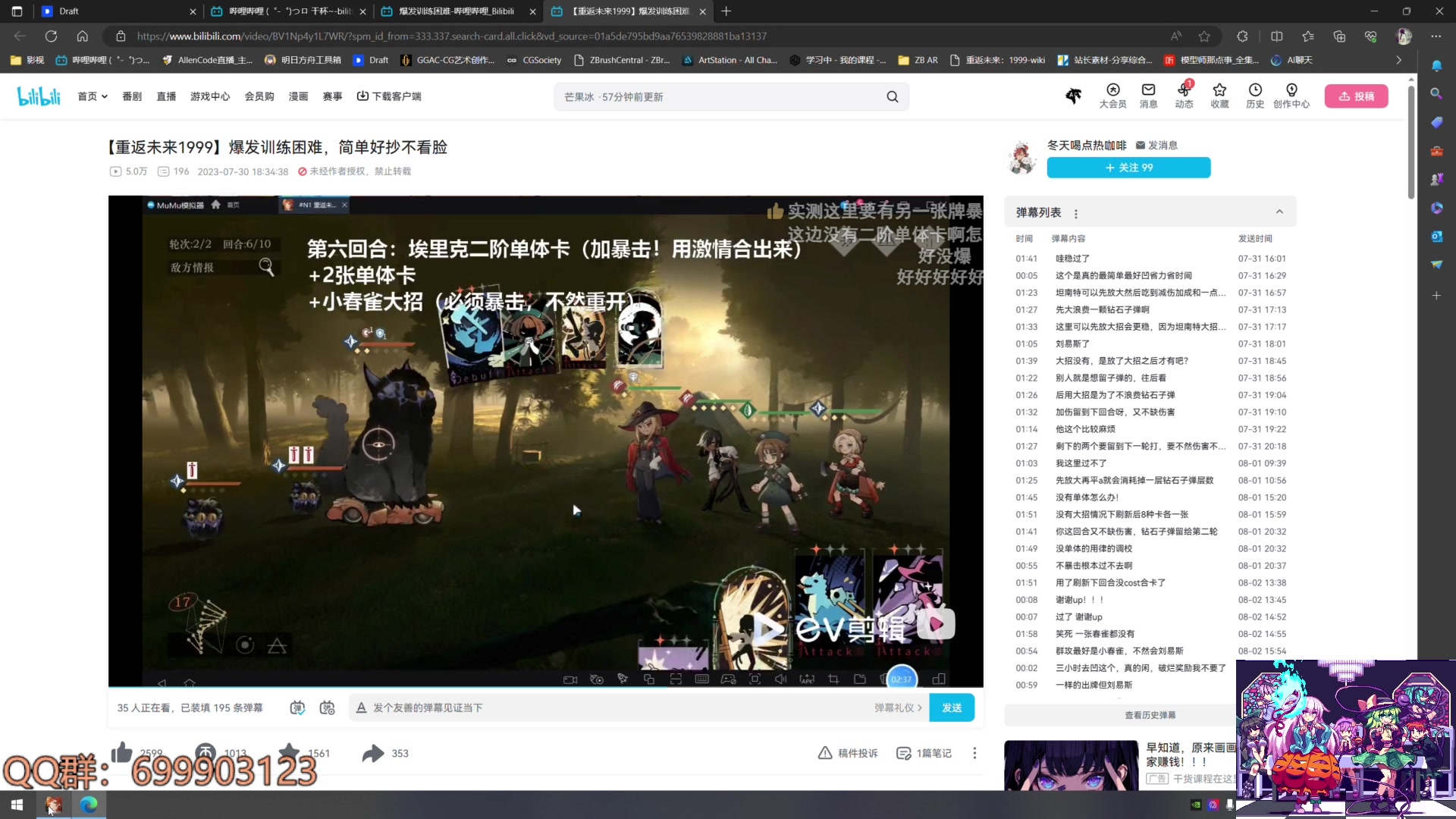Click 发消息 send message link

(1156, 146)
